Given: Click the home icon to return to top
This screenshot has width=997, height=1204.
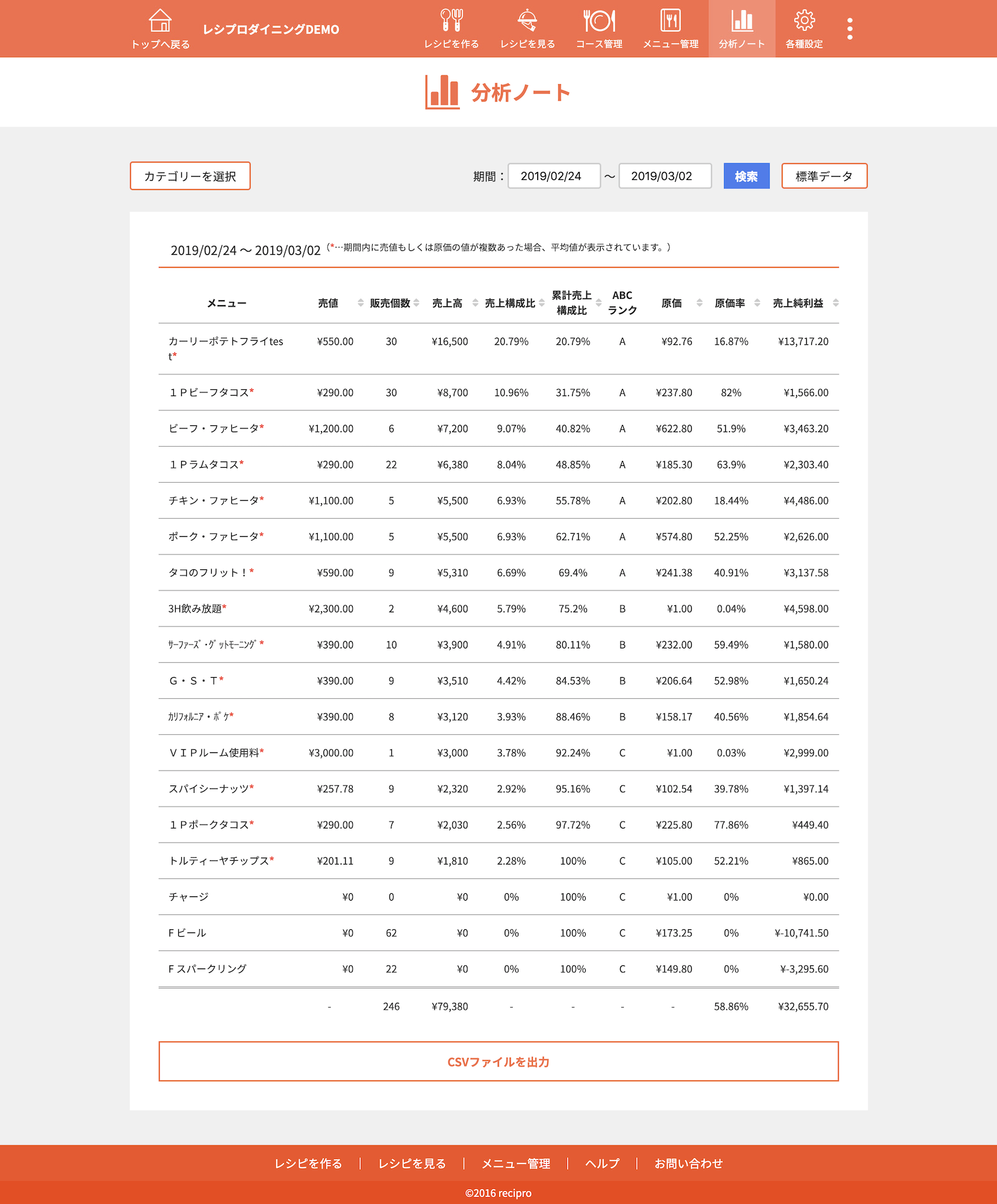Looking at the screenshot, I should point(160,21).
